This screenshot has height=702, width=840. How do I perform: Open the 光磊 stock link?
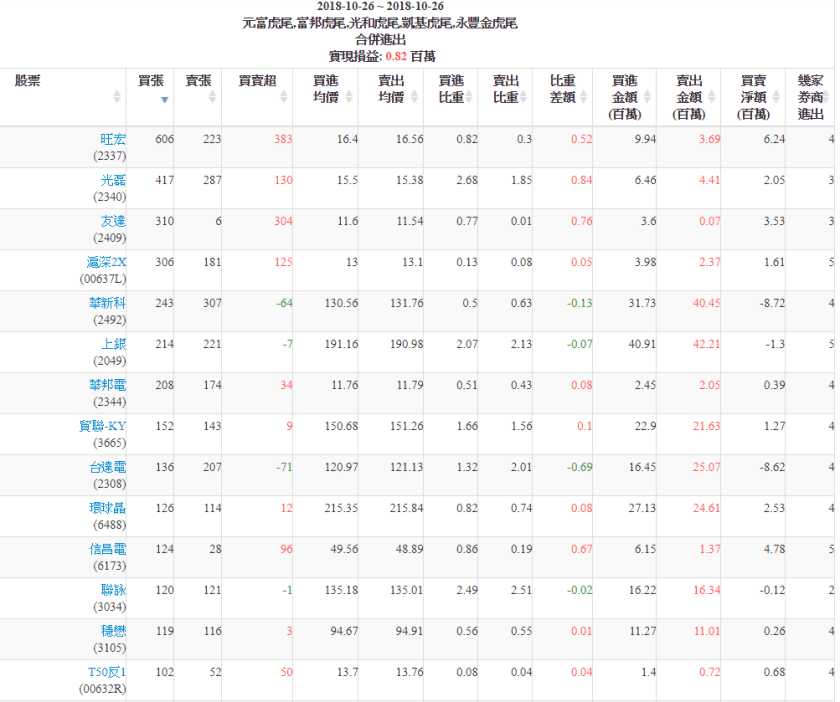113,180
